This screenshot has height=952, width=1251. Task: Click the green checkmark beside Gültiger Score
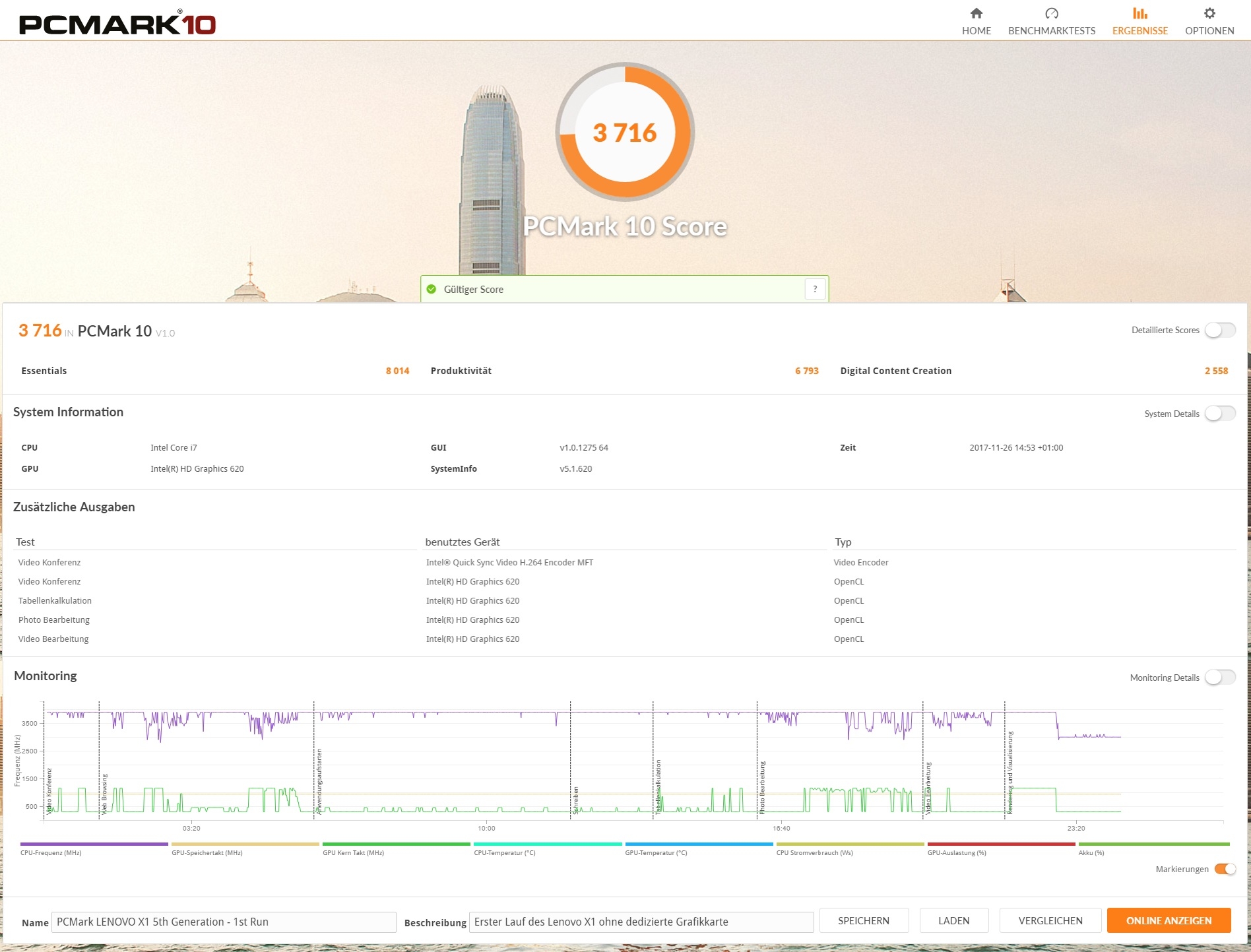(x=432, y=289)
